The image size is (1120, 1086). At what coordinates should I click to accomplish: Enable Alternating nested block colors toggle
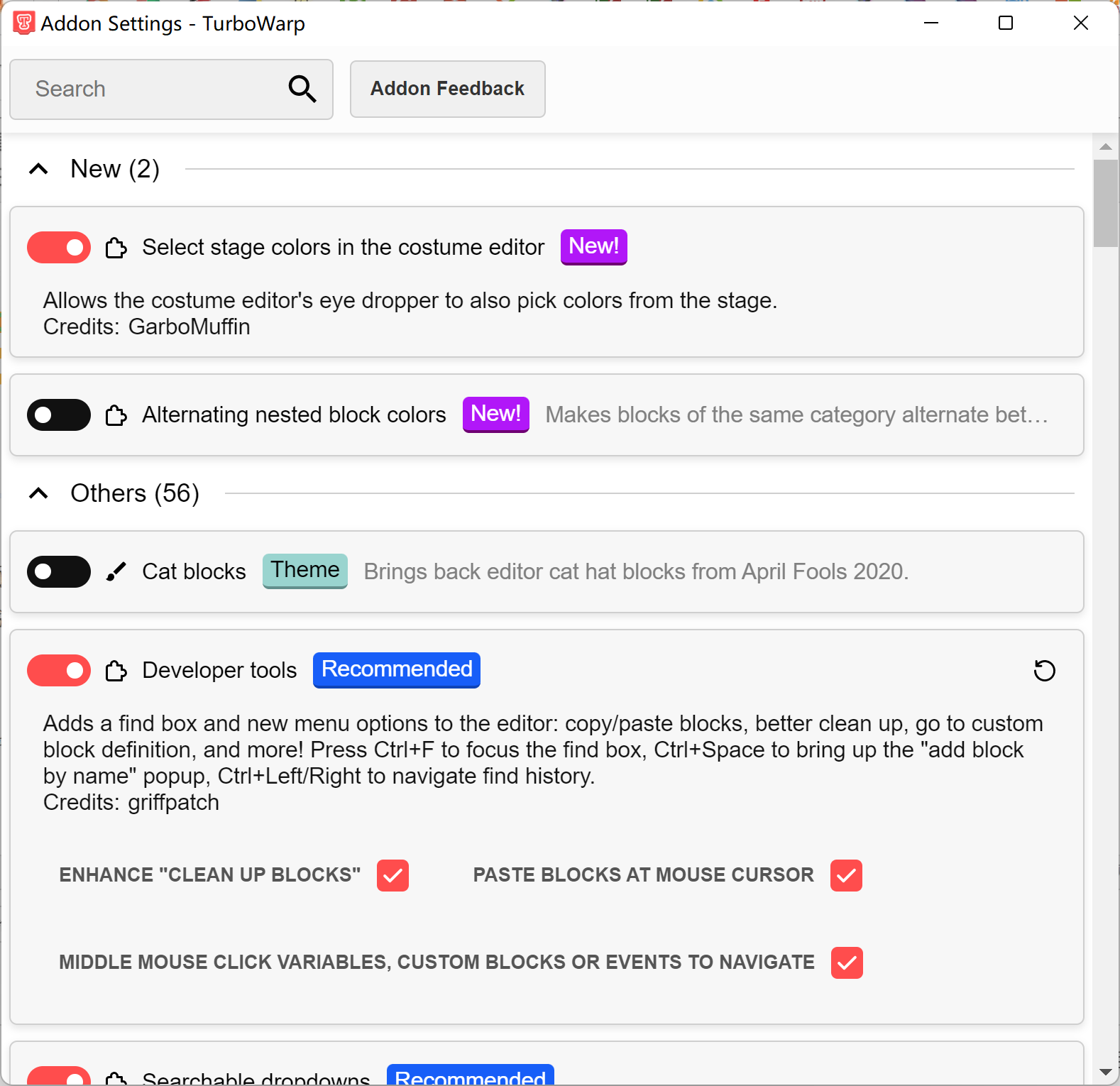59,415
